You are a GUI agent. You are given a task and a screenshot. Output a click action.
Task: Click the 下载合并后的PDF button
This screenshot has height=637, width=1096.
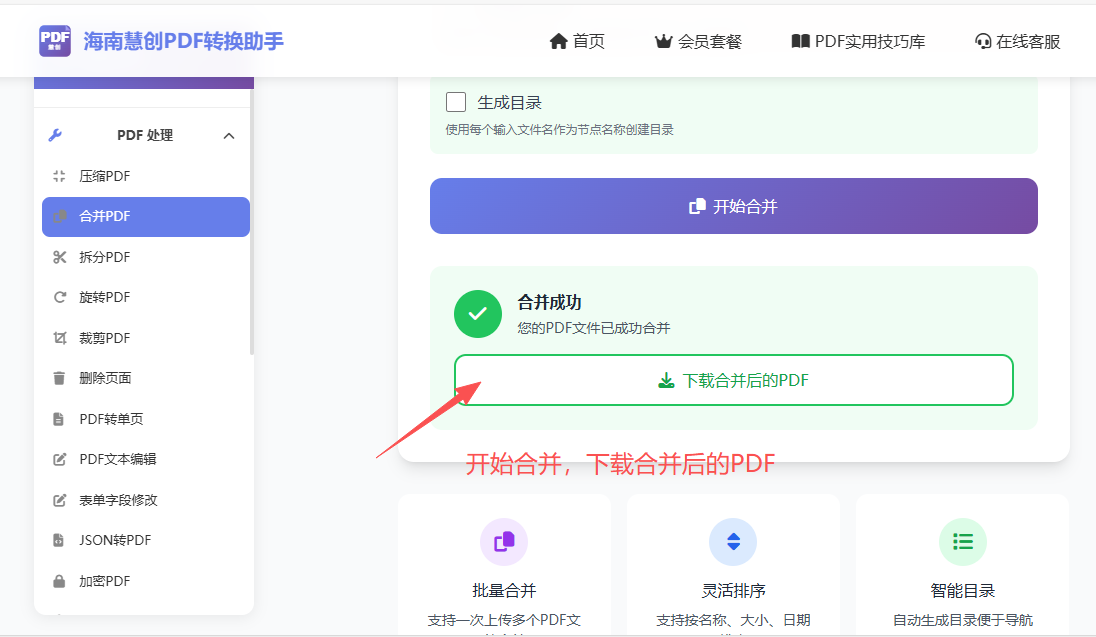click(x=733, y=380)
